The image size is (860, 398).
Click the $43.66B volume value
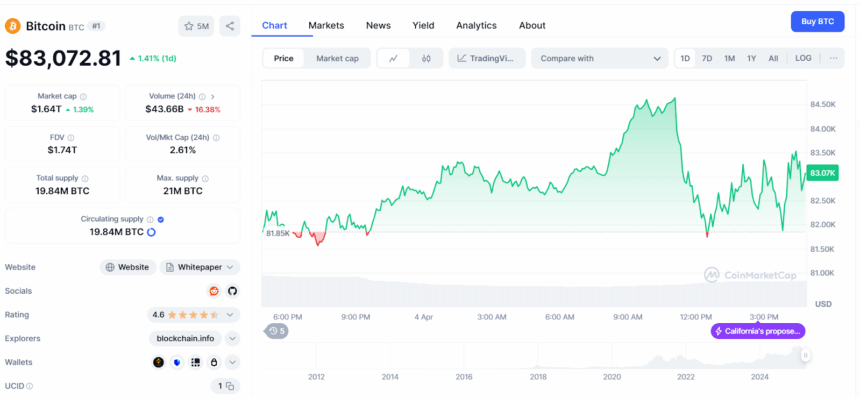pyautogui.click(x=164, y=109)
